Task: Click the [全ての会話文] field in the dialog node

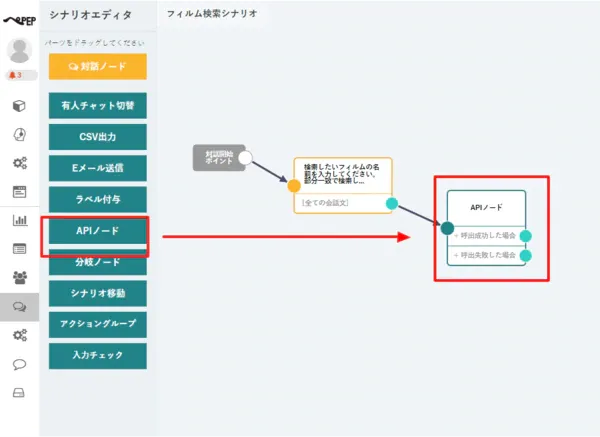Action: click(337, 203)
